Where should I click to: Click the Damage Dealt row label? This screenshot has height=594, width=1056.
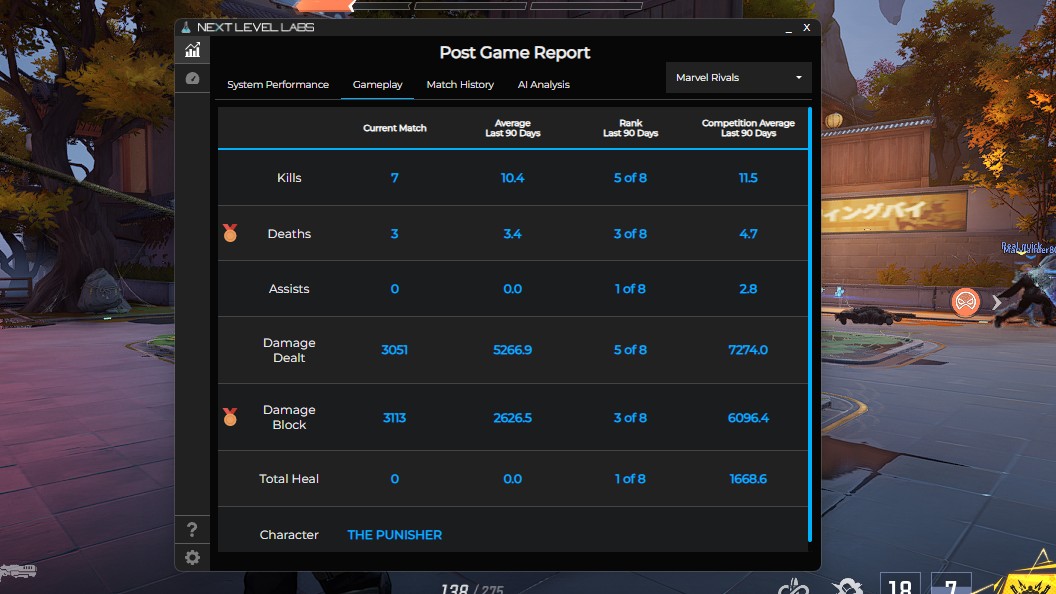point(289,350)
